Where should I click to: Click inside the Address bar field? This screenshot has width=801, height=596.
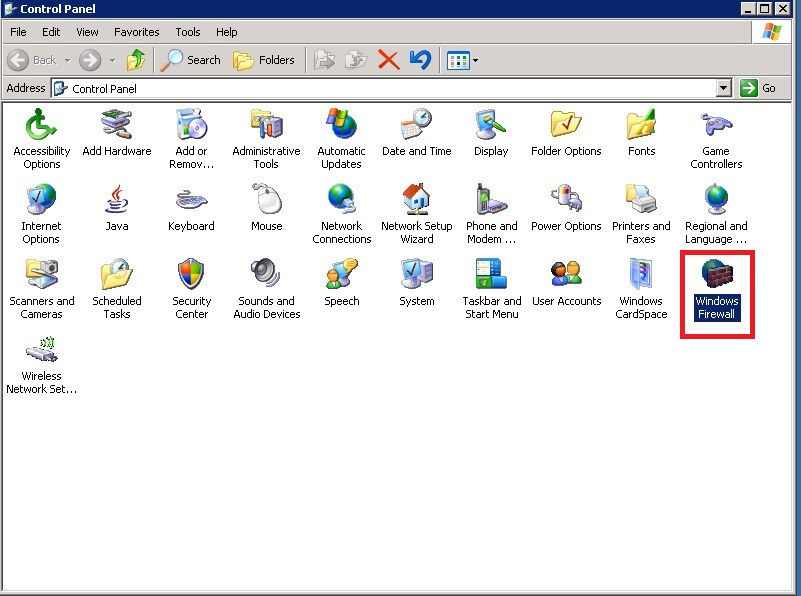[x=384, y=88]
